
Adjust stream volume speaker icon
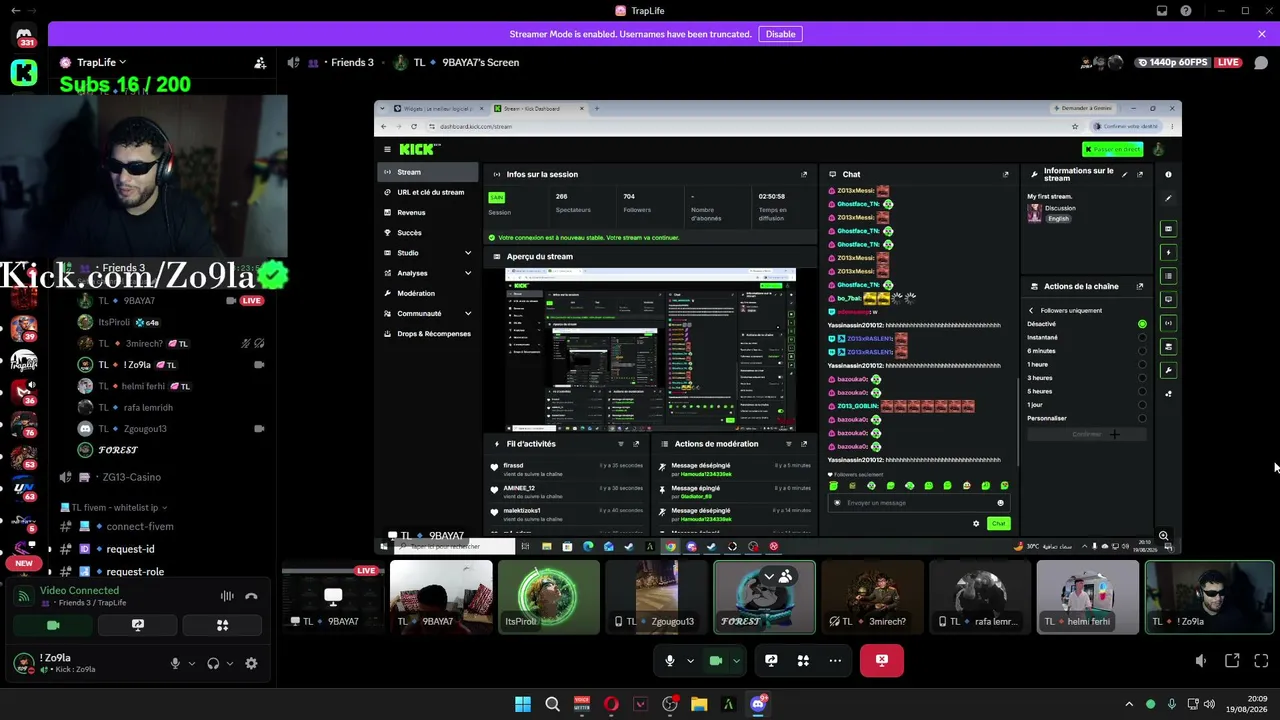pos(1201,661)
